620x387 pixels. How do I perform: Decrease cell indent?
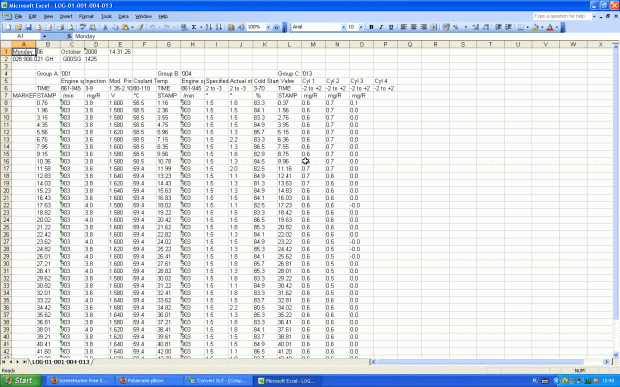[x=498, y=27]
